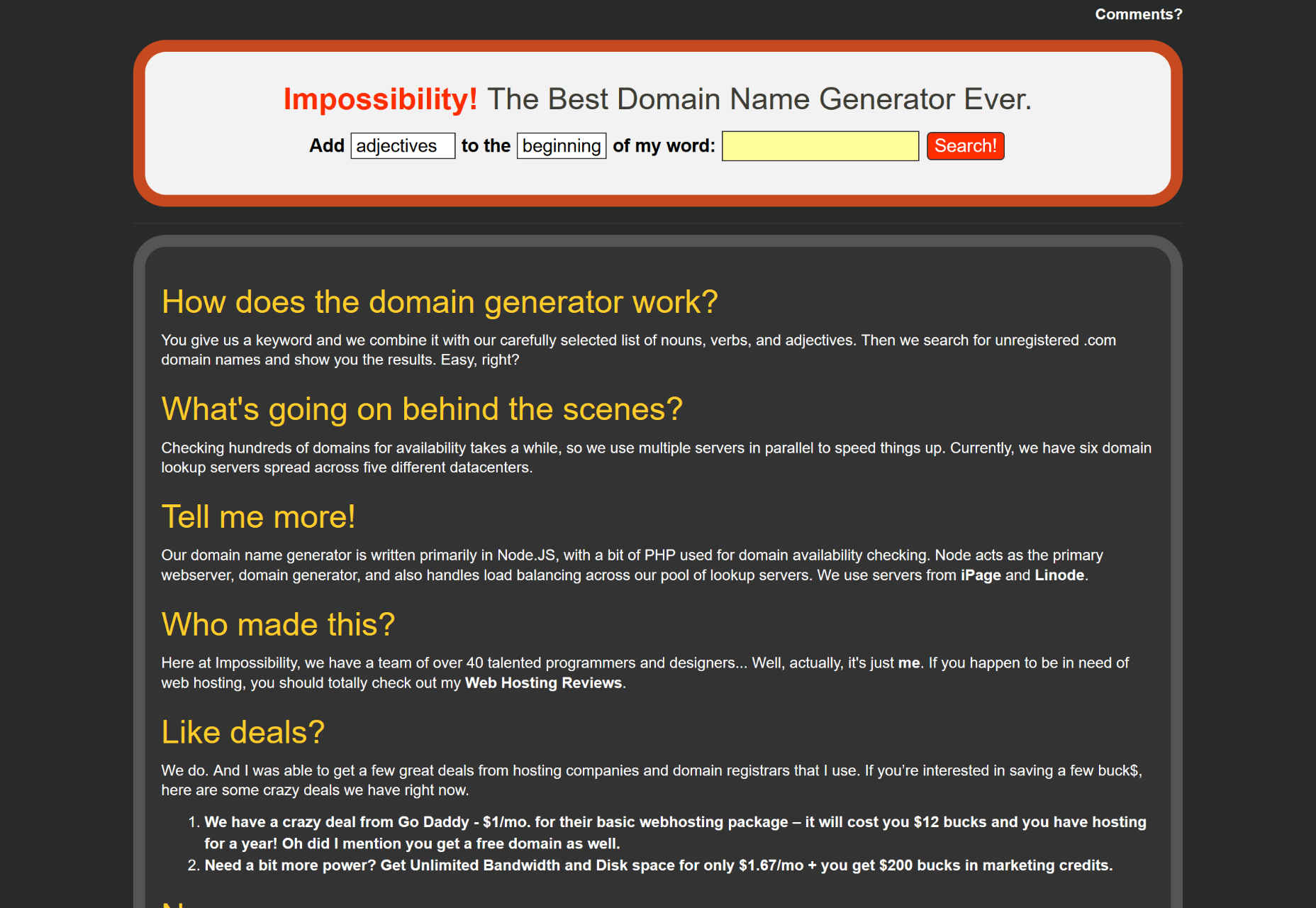Click 'The Best Domain Name Generator Ever.' text
The width and height of the screenshot is (1316, 908).
point(759,99)
